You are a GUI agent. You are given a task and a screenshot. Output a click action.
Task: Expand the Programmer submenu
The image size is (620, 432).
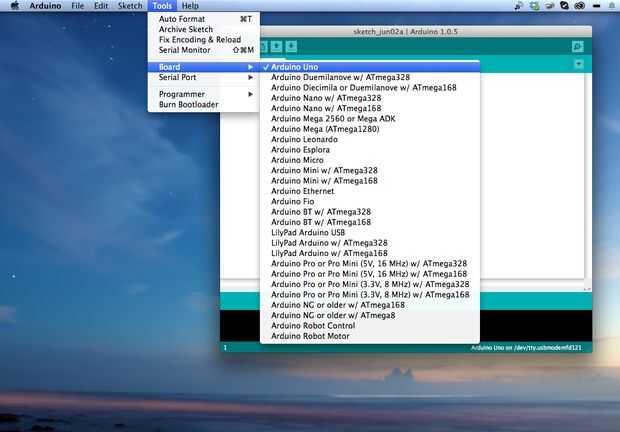pyautogui.click(x=204, y=94)
